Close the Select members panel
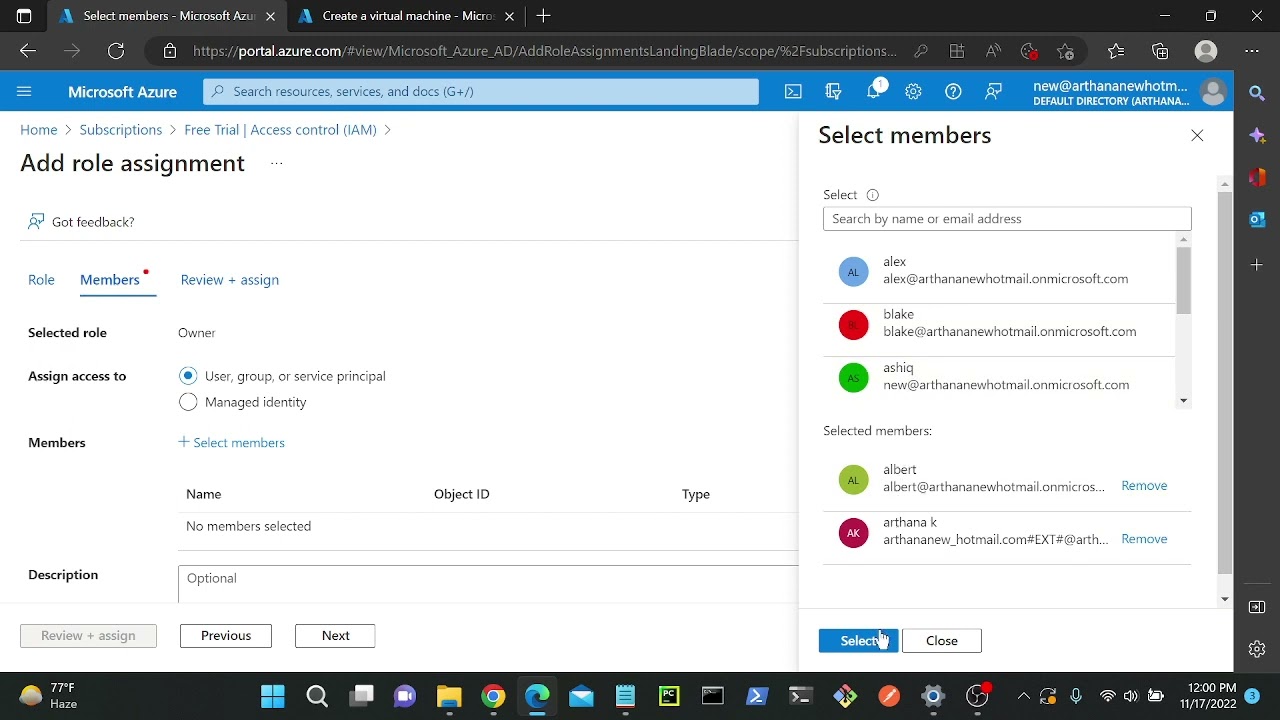Image resolution: width=1280 pixels, height=720 pixels. coord(1197,135)
